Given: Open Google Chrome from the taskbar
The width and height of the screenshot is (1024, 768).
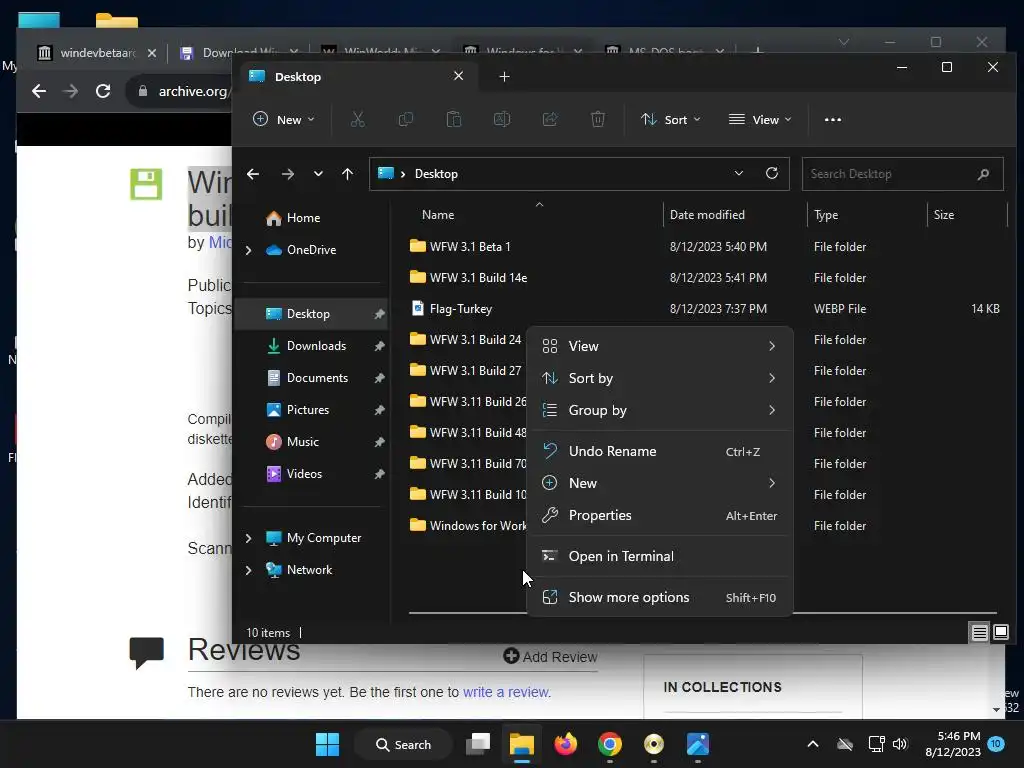Looking at the screenshot, I should coord(609,744).
